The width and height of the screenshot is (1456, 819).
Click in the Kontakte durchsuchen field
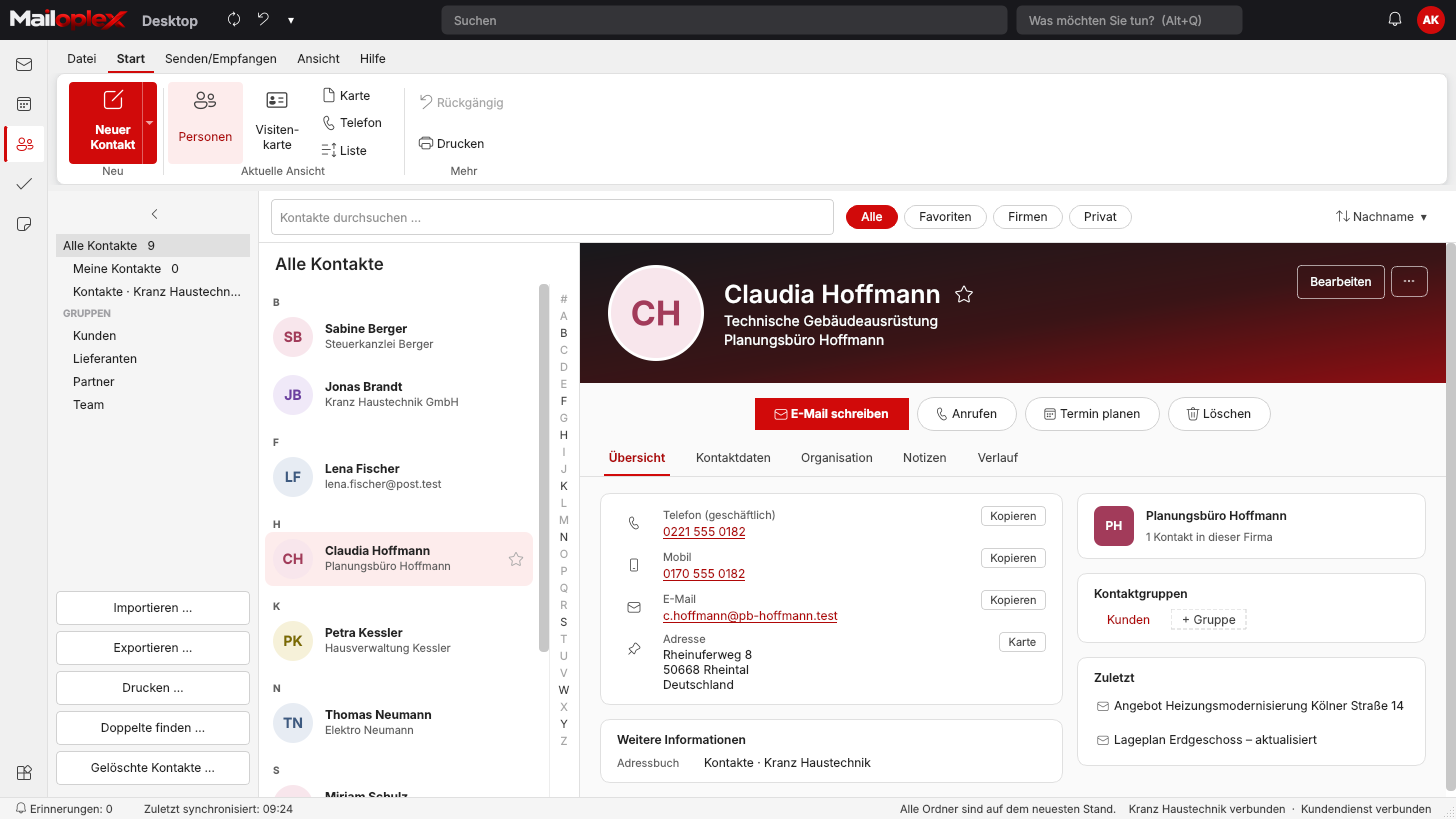click(552, 217)
